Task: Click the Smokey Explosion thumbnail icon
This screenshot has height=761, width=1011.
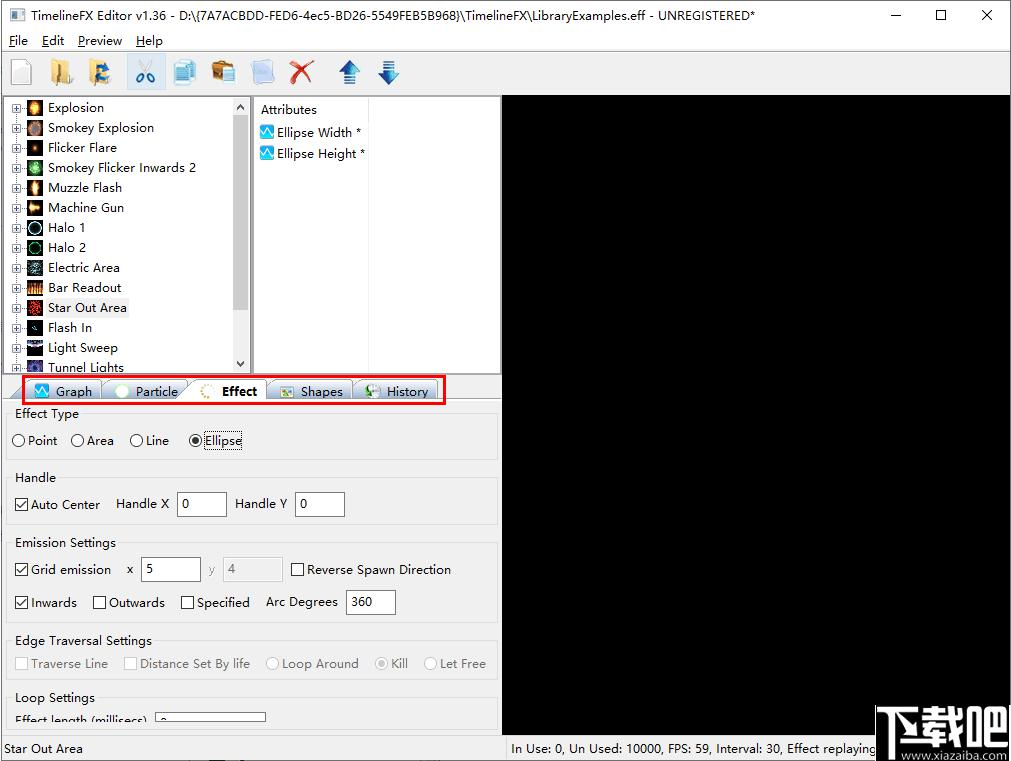Action: click(x=35, y=128)
